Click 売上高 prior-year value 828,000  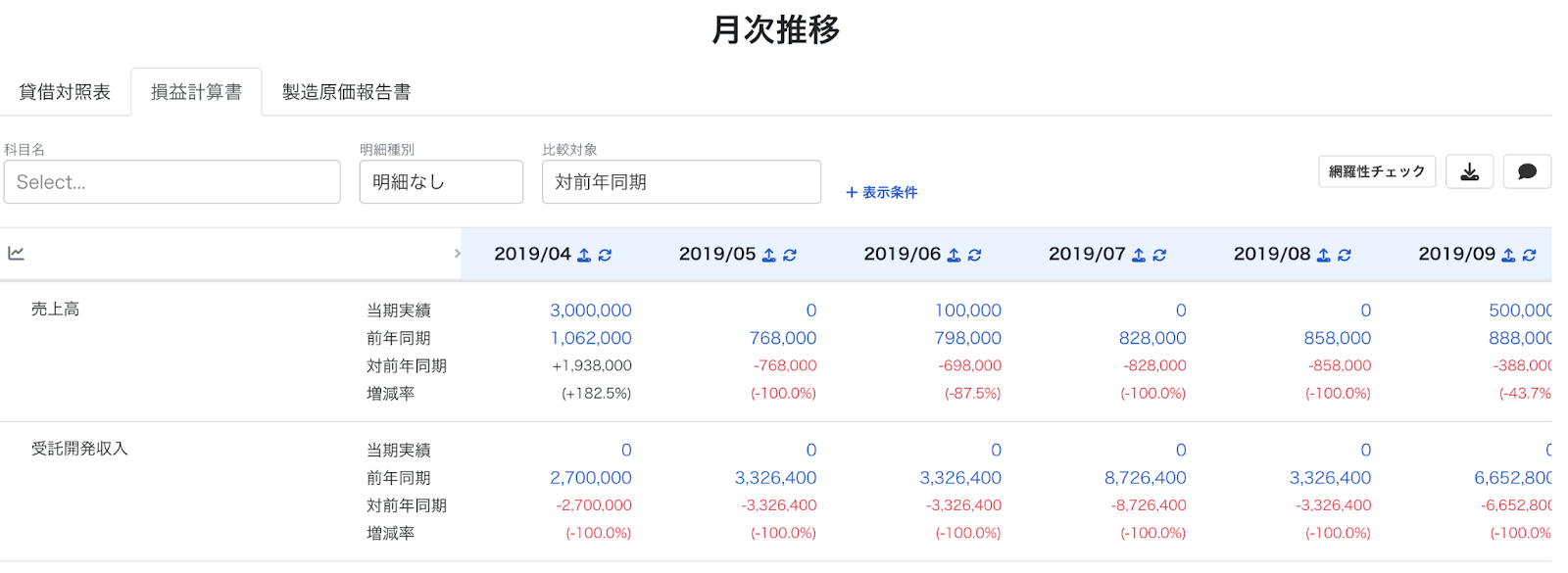click(1152, 338)
